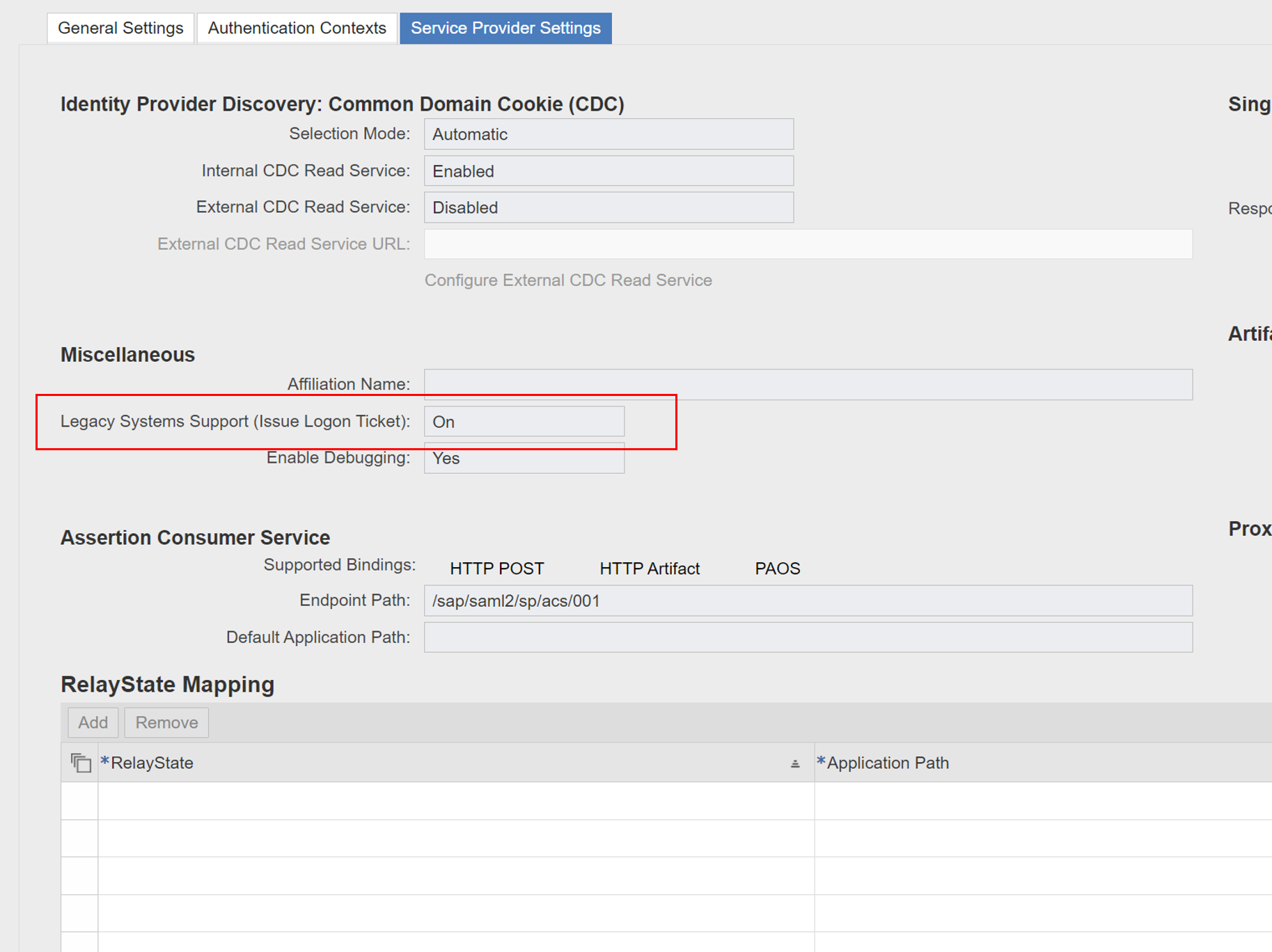Select the Service Provider Settings tab
The width and height of the screenshot is (1272, 952).
tap(505, 28)
